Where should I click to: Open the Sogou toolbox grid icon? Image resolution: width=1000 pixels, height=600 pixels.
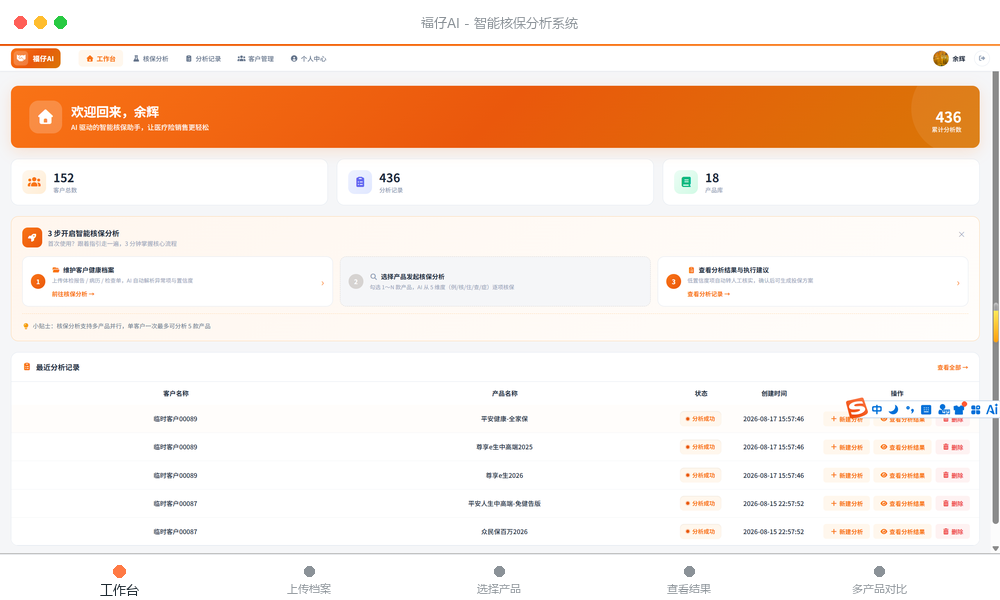coord(975,409)
